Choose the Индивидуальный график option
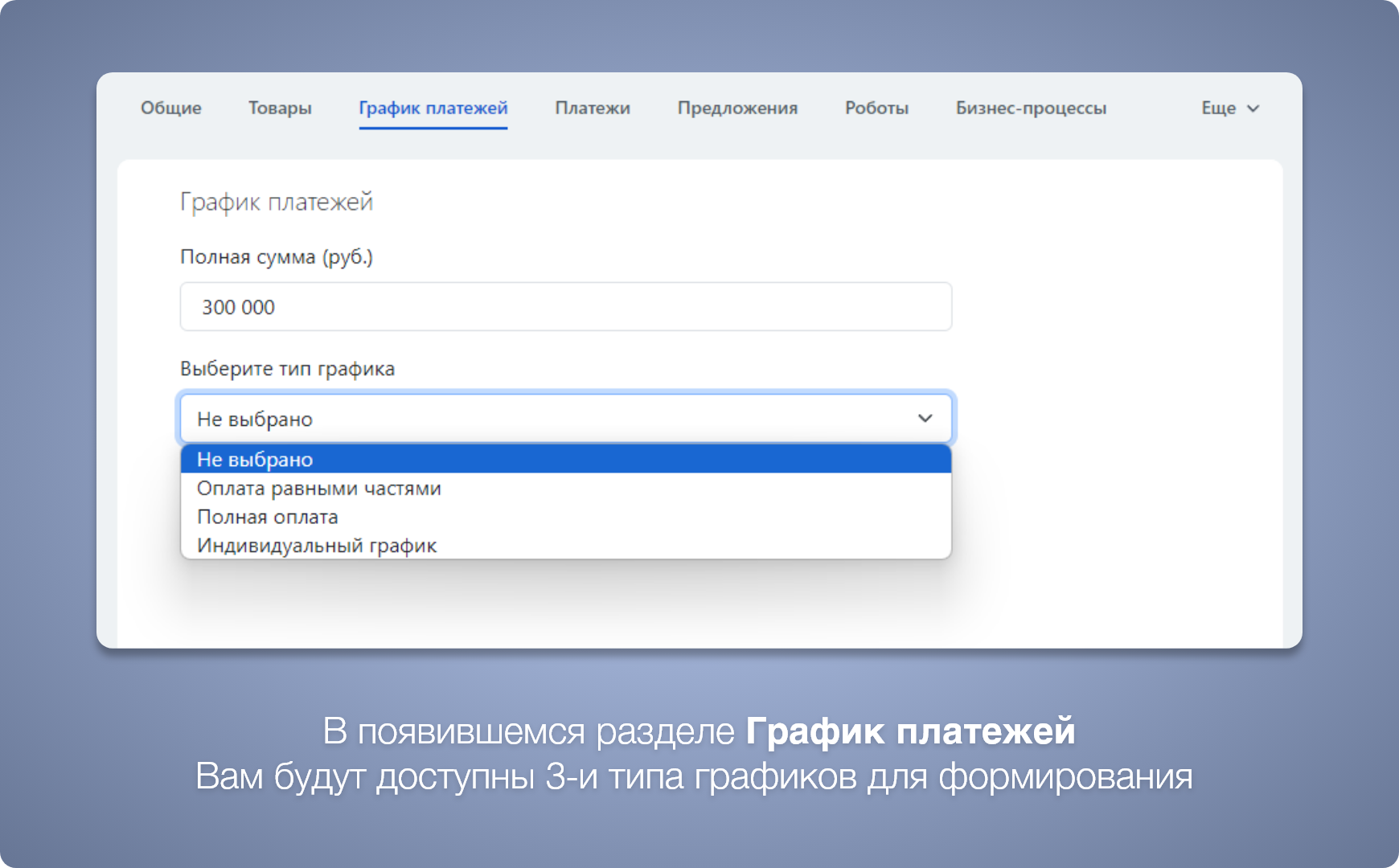This screenshot has height=868, width=1399. point(317,546)
